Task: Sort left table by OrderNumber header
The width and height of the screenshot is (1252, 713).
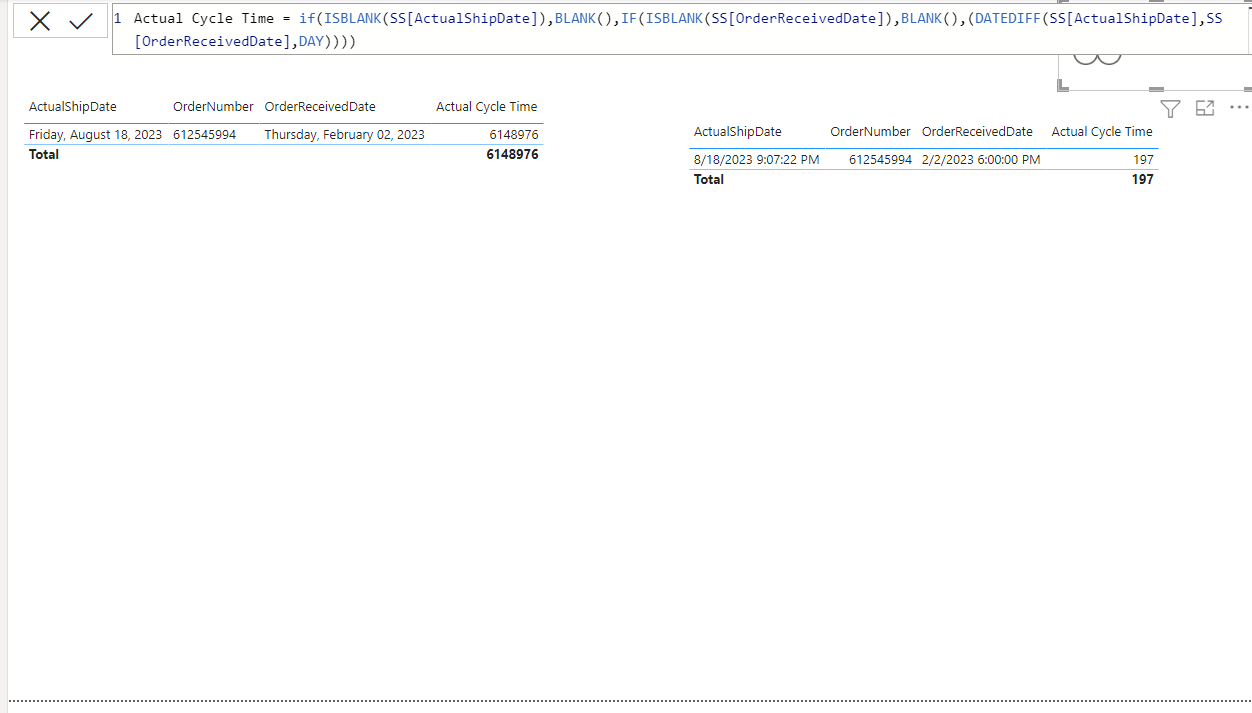Action: coord(213,107)
